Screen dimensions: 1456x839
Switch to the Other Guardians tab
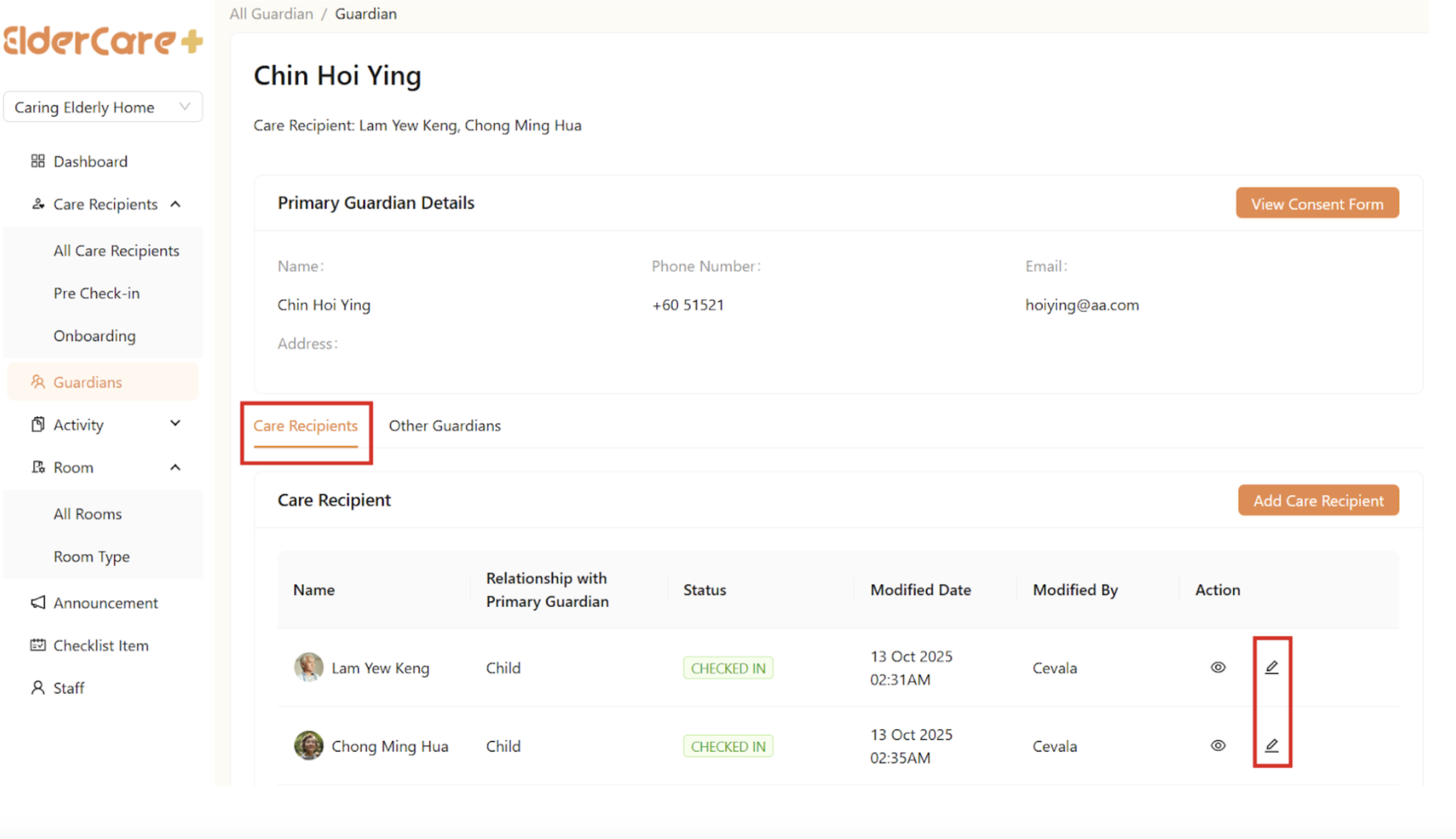444,425
